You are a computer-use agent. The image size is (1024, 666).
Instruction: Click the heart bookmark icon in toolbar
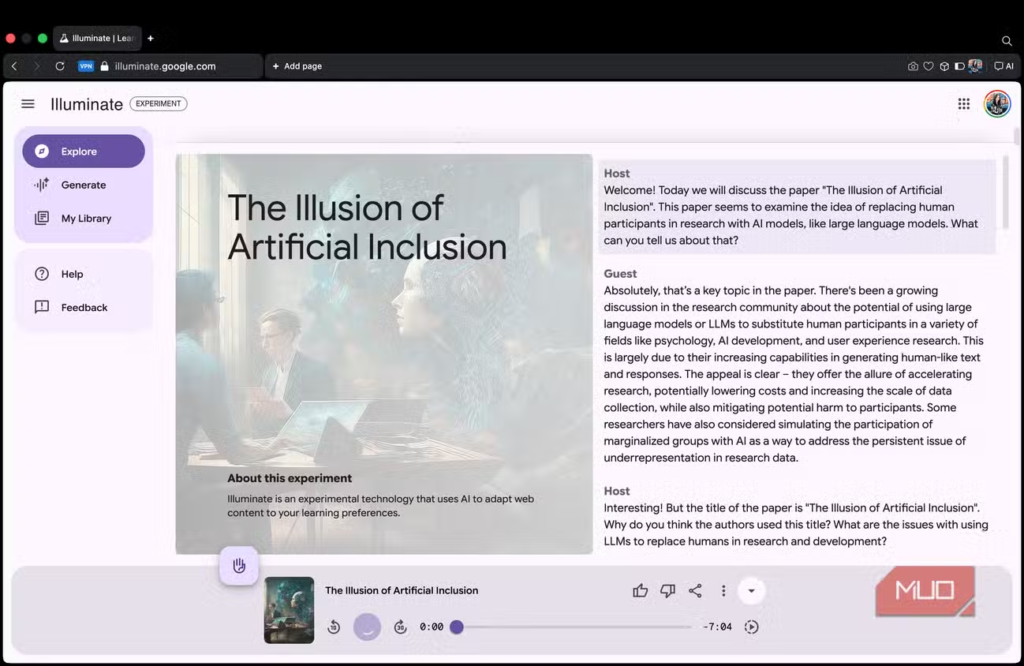tap(928, 66)
